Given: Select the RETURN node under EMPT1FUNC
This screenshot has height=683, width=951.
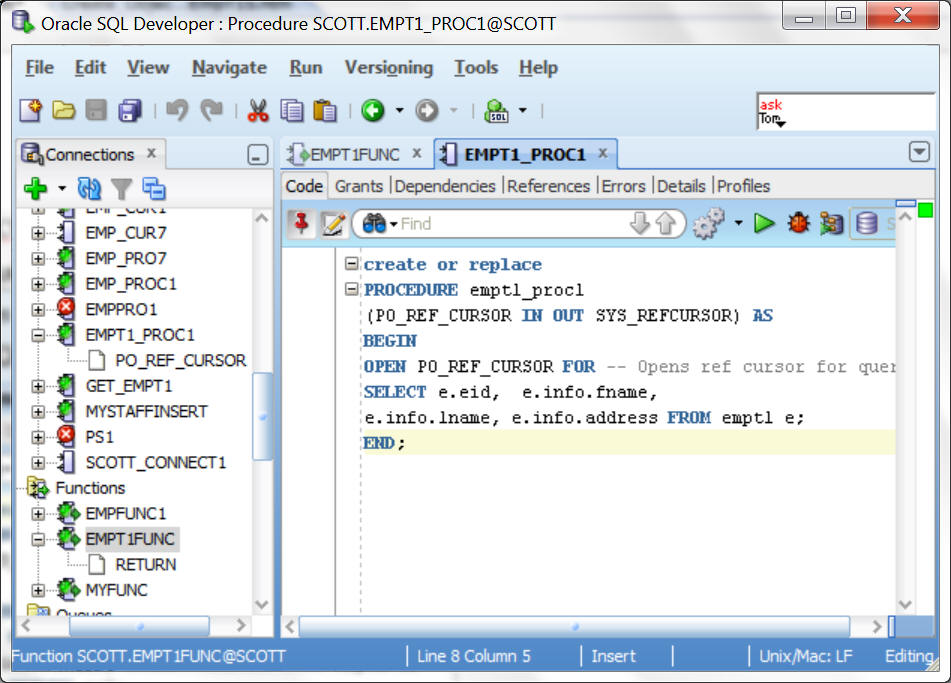Looking at the screenshot, I should point(146,565).
